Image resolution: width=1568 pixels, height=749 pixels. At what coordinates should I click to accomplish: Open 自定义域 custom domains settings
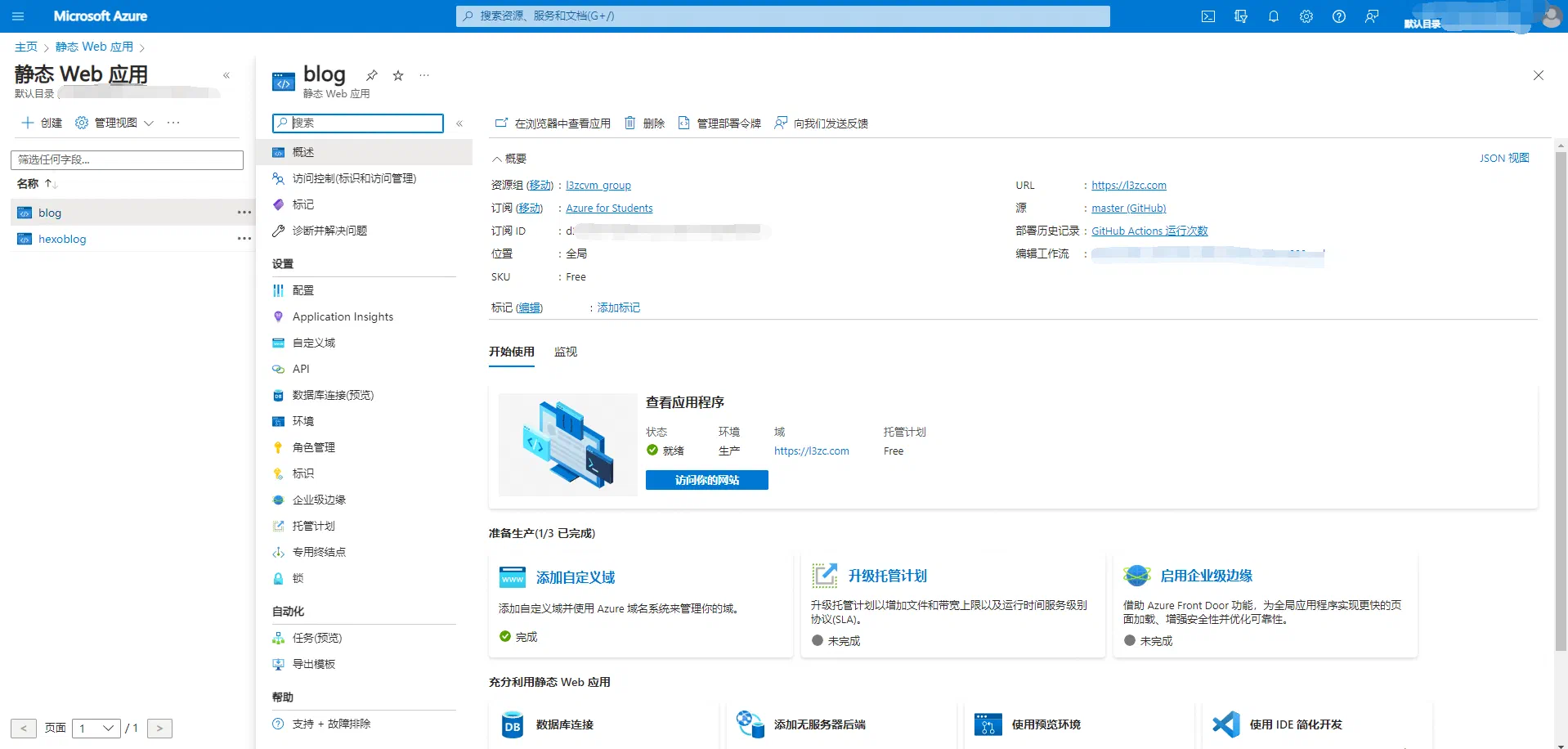(314, 342)
